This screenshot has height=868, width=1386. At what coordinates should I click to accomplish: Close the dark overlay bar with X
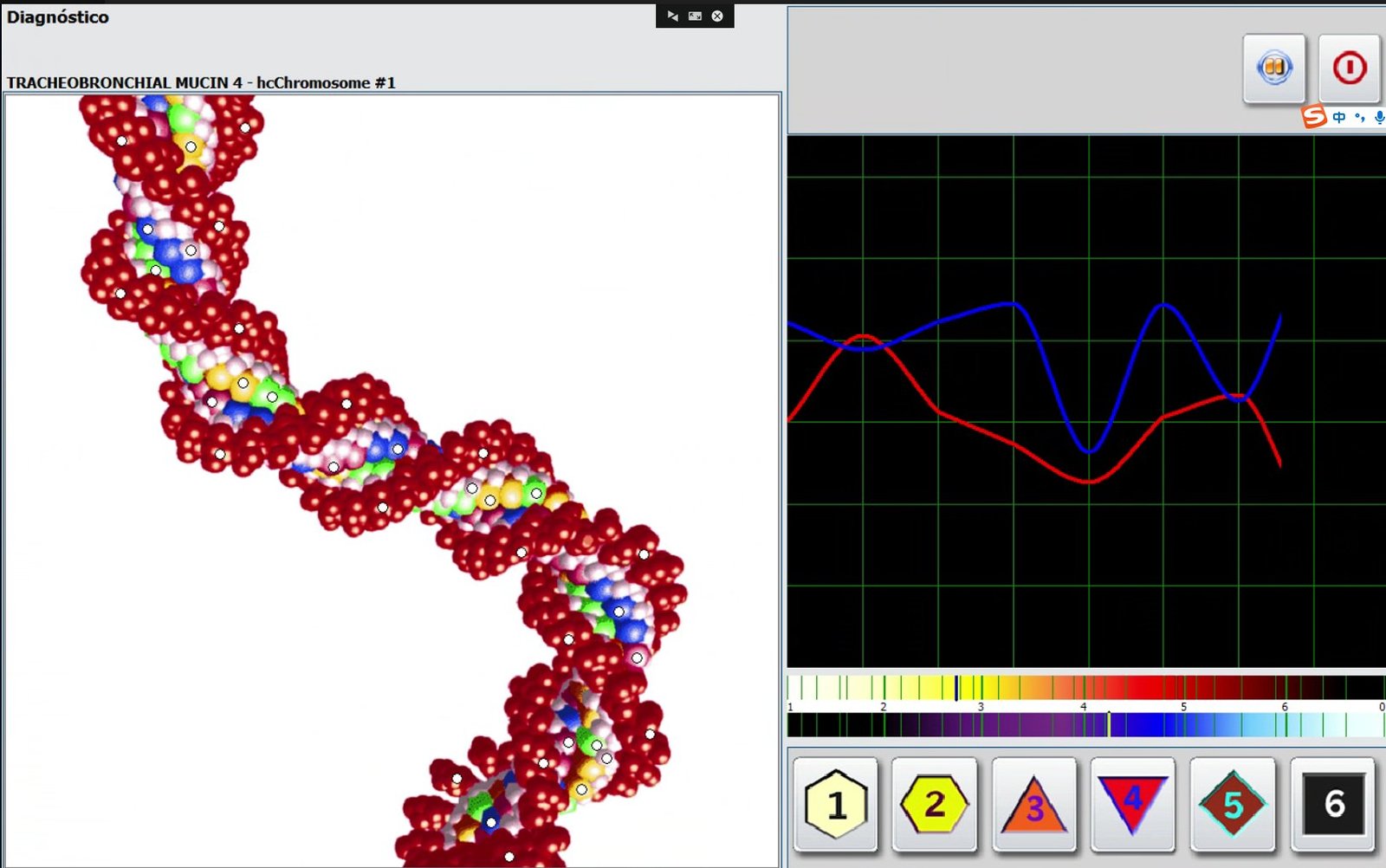coord(717,16)
